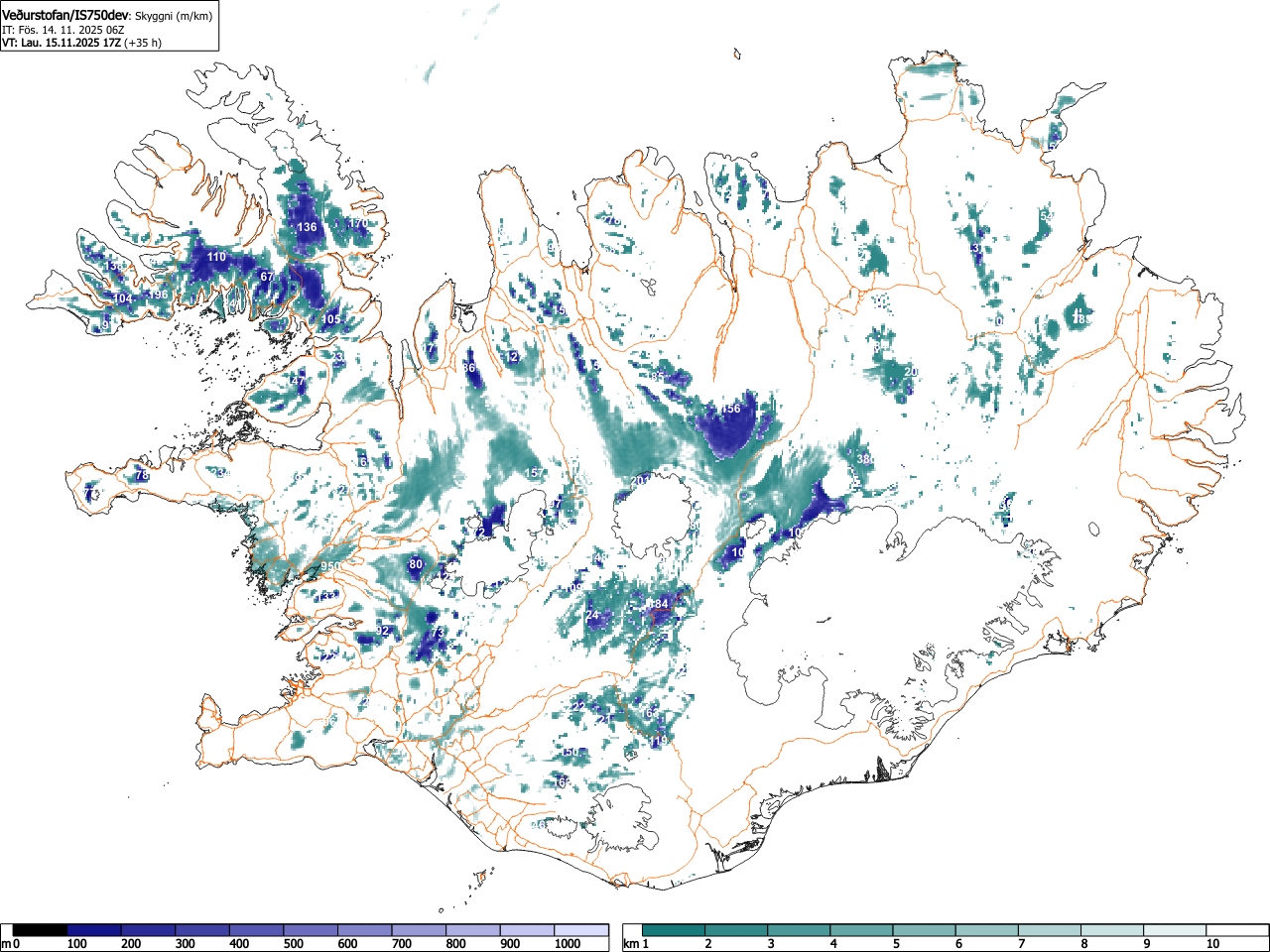The height and width of the screenshot is (952, 1270).
Task: Click the 700–800 m legend swatch
Action: (419, 930)
